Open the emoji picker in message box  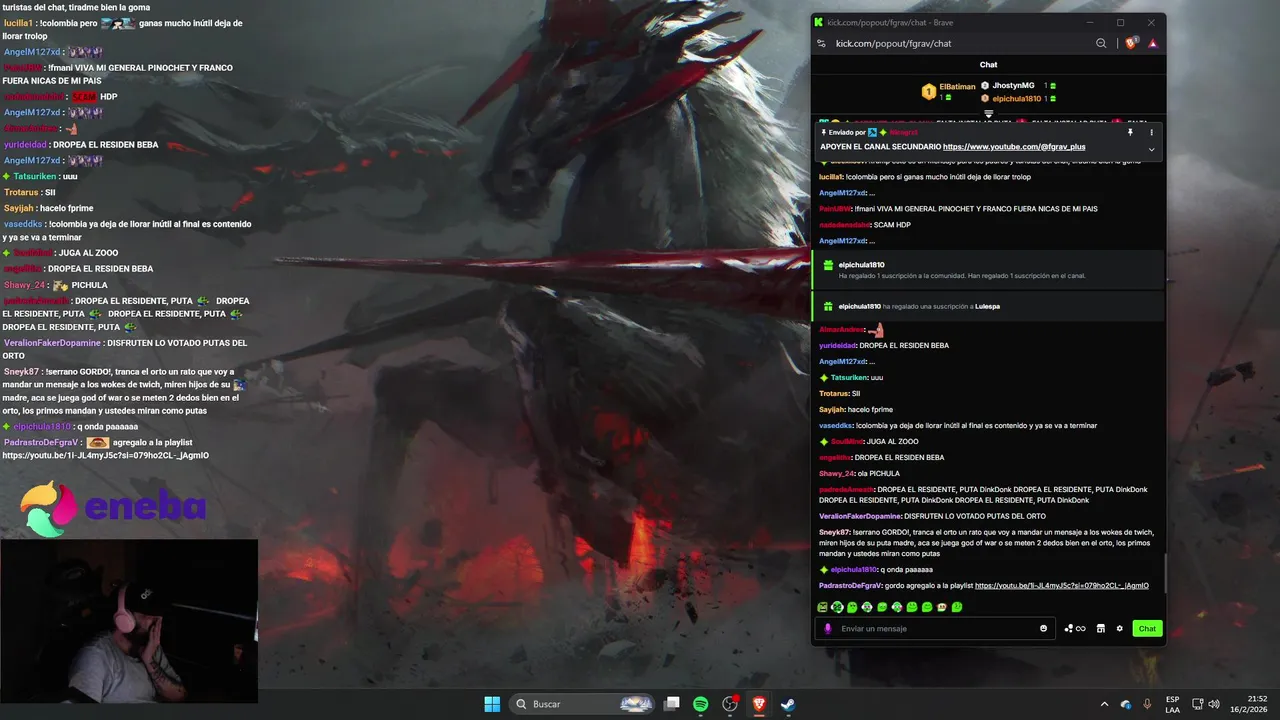[1043, 629]
